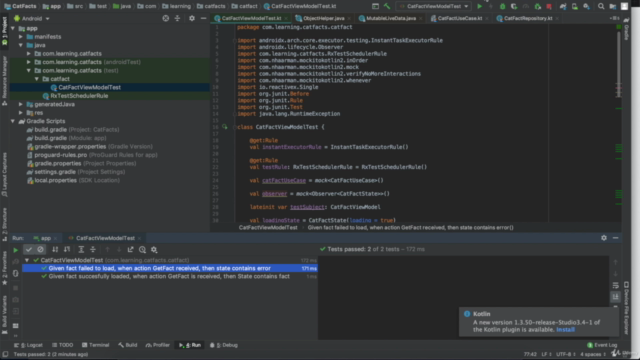Click Collapse All icon in Project panel header
This screenshot has height=360, width=640.
tap(177, 18)
